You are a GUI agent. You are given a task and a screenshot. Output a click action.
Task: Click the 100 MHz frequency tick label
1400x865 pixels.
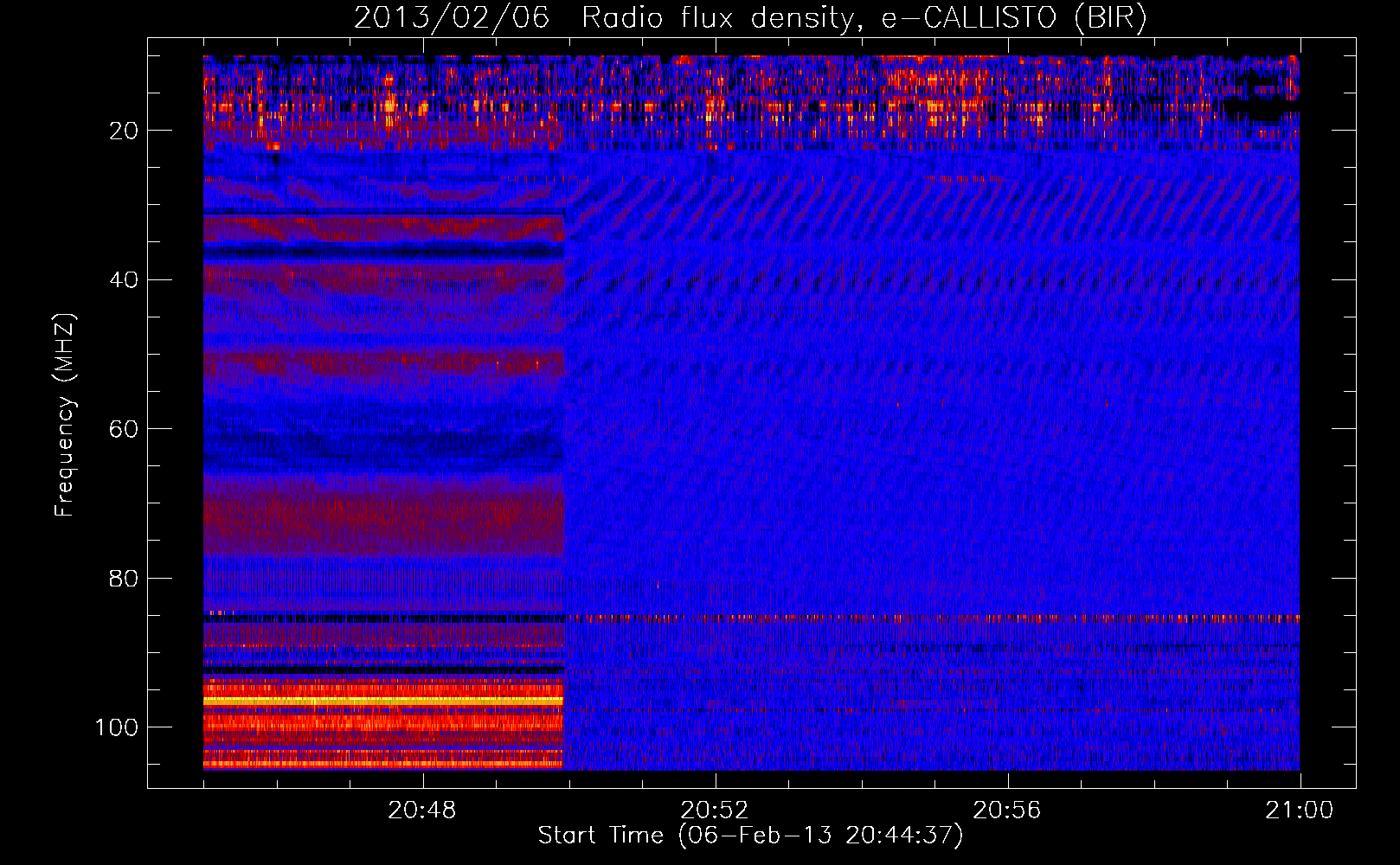[x=117, y=727]
